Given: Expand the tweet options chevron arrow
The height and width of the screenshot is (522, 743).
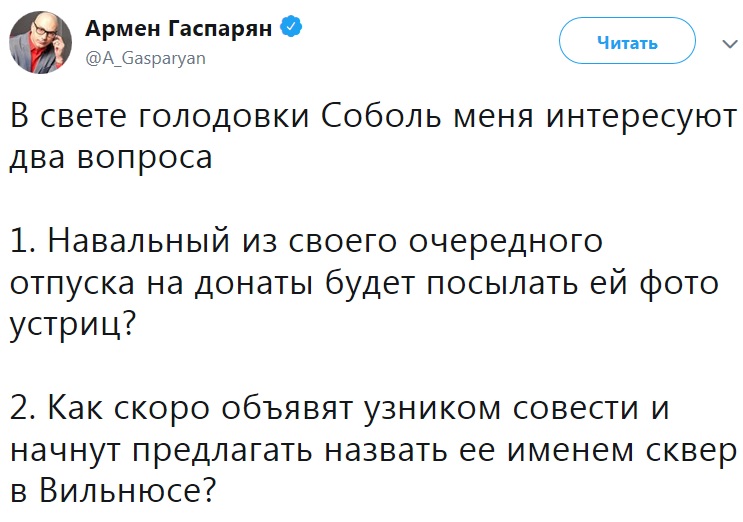Looking at the screenshot, I should tap(730, 44).
